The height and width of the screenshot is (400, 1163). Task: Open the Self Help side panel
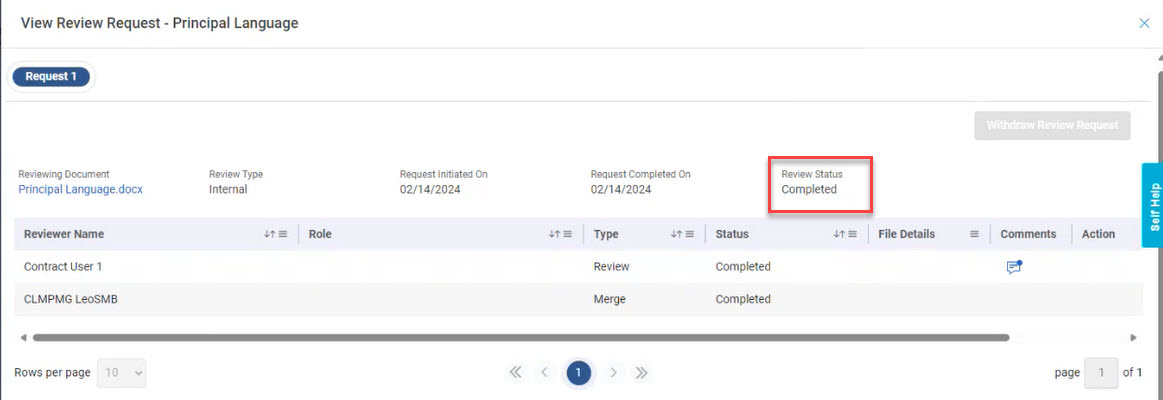coord(1152,207)
